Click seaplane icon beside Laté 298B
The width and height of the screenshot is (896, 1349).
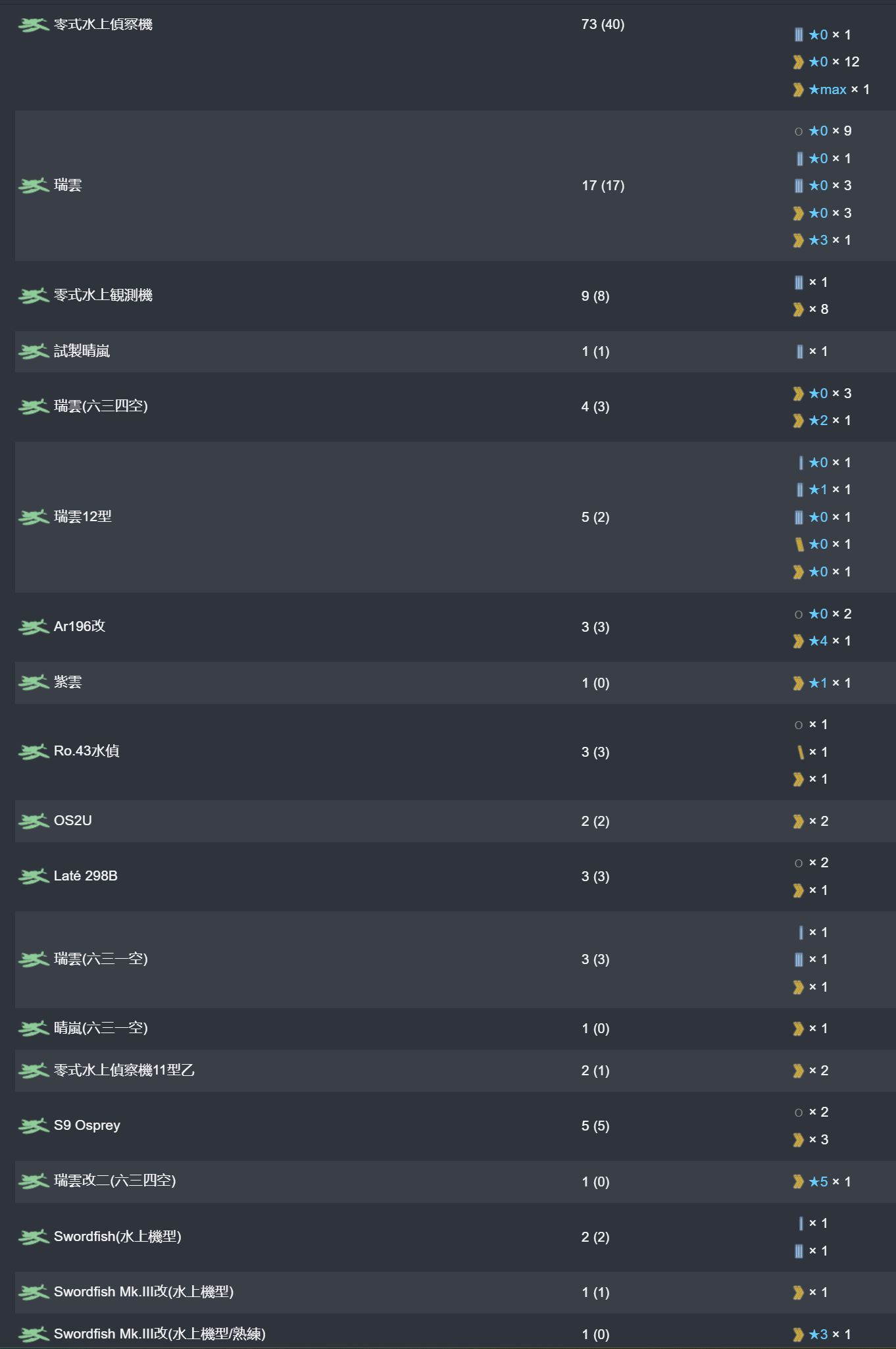coord(34,877)
